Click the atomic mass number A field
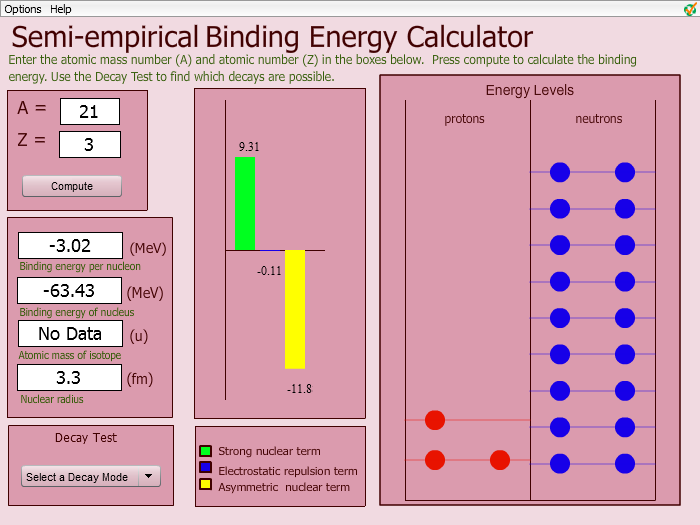 click(x=90, y=112)
